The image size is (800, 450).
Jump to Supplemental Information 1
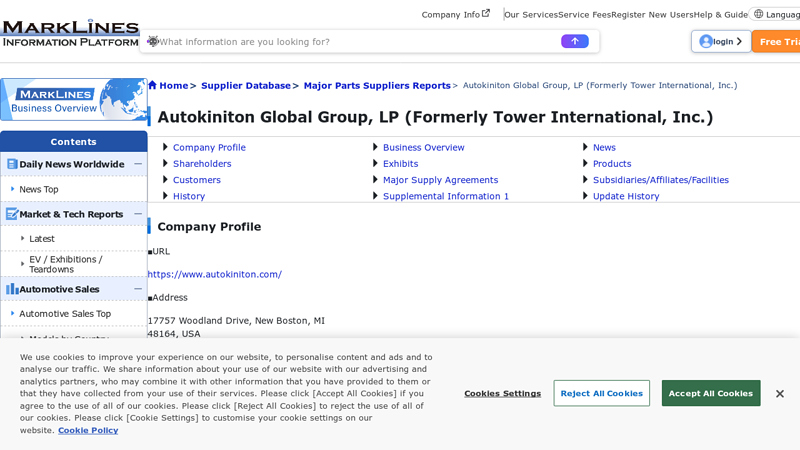click(x=446, y=196)
